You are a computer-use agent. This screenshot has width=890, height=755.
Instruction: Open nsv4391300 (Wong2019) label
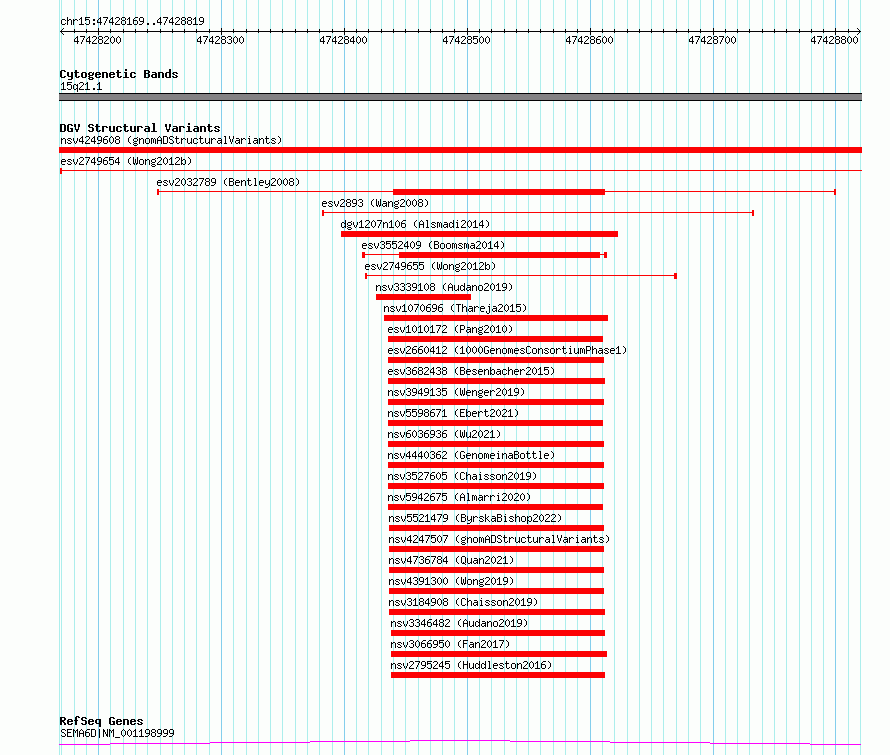451,581
